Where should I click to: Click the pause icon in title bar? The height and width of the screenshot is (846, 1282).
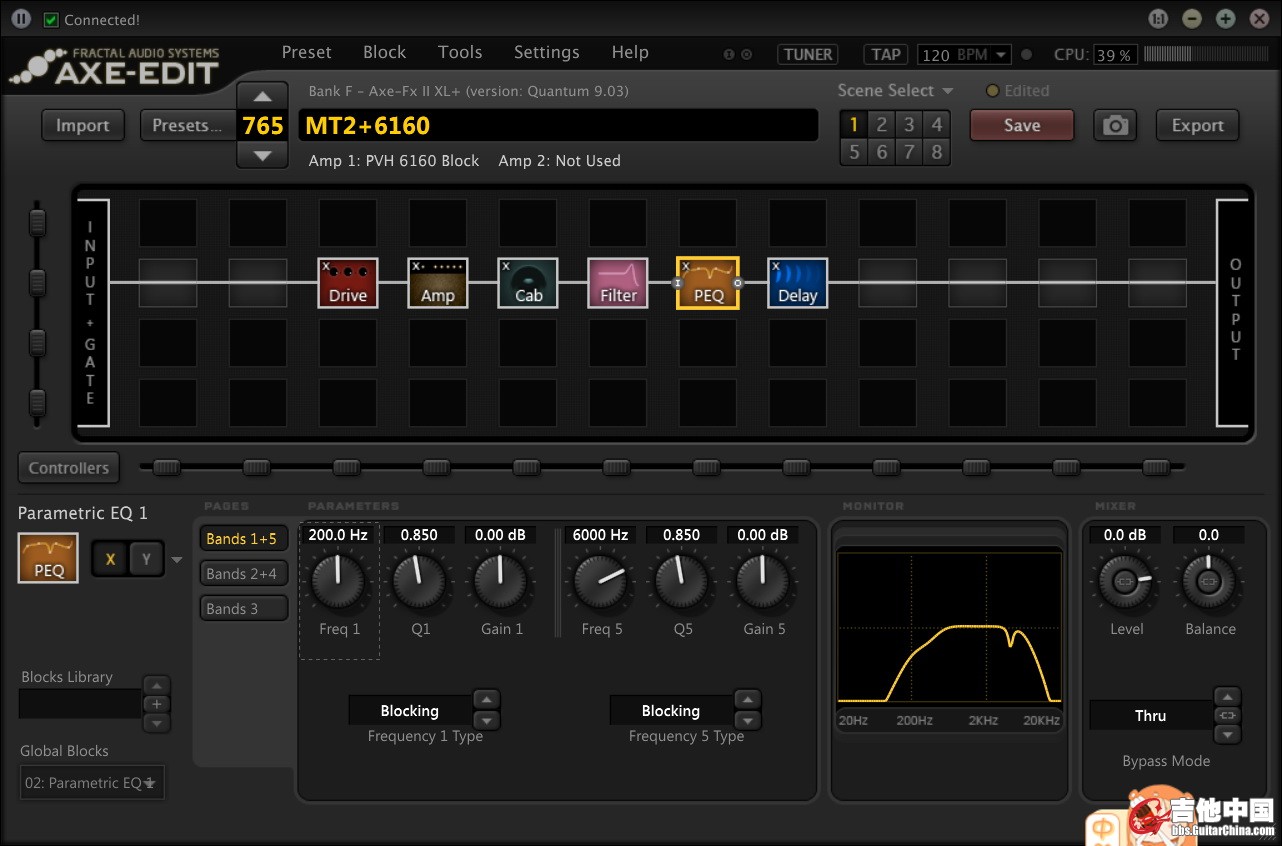click(21, 19)
